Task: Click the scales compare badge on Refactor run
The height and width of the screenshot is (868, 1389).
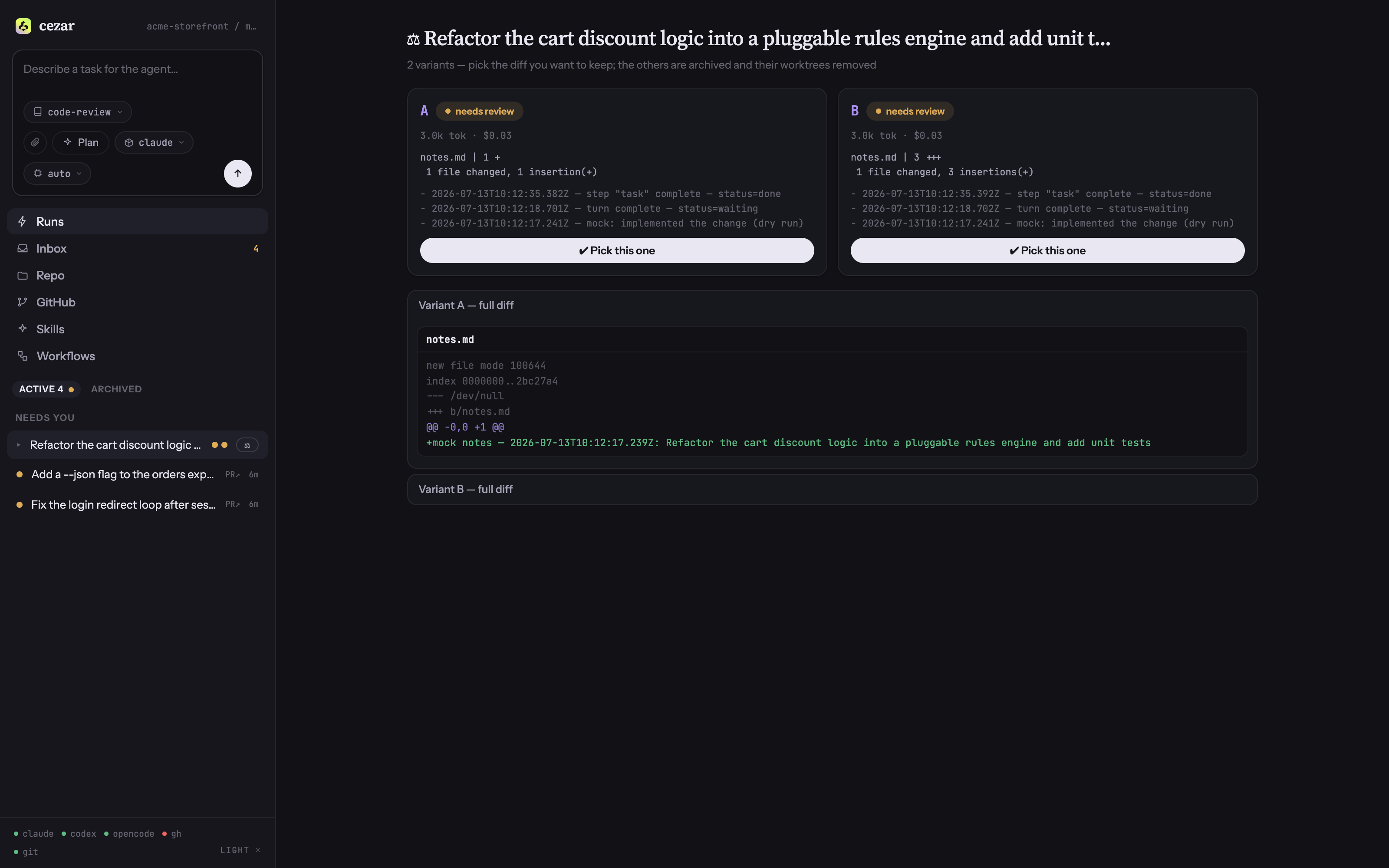Action: [247, 445]
